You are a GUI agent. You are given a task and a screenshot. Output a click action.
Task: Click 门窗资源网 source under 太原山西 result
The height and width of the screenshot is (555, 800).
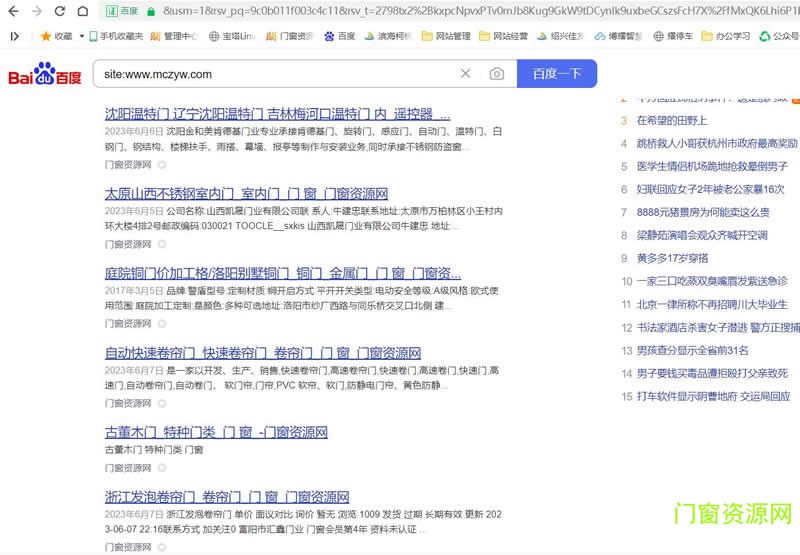point(128,244)
